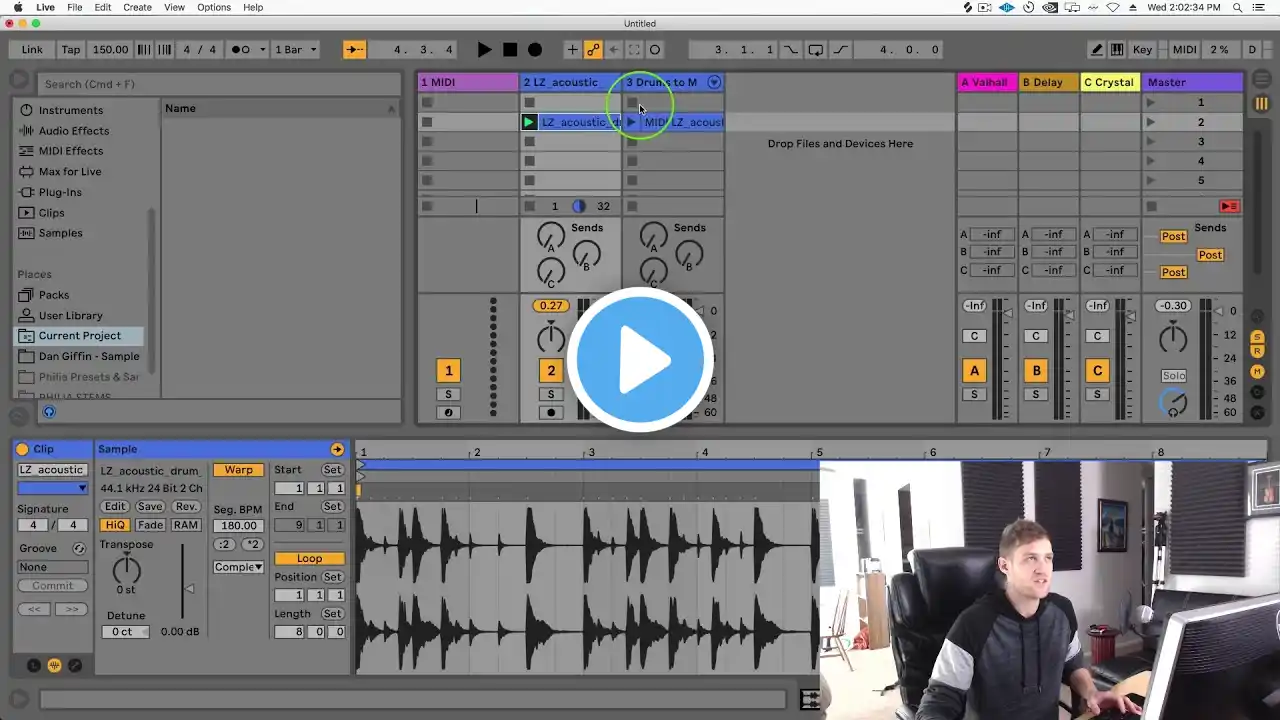This screenshot has width=1280, height=720.
Task: Toggle the metronome
Action: [241, 50]
